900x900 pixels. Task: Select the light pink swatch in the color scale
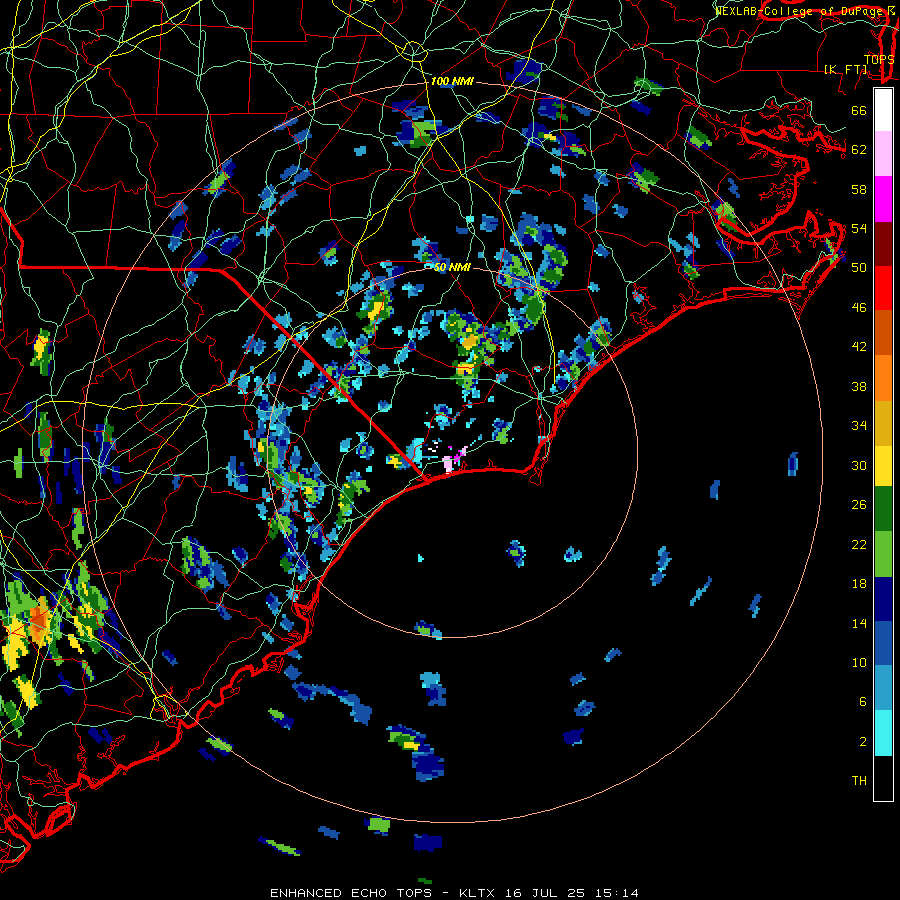click(883, 154)
